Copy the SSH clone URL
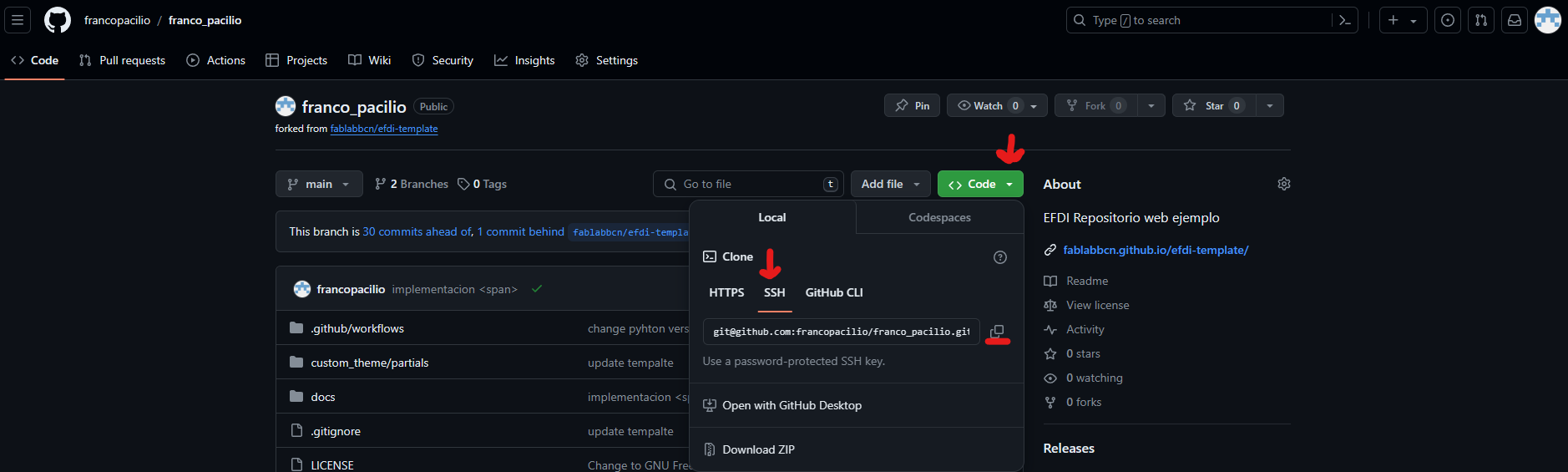Screen dimensions: 1568x472 coord(997,332)
